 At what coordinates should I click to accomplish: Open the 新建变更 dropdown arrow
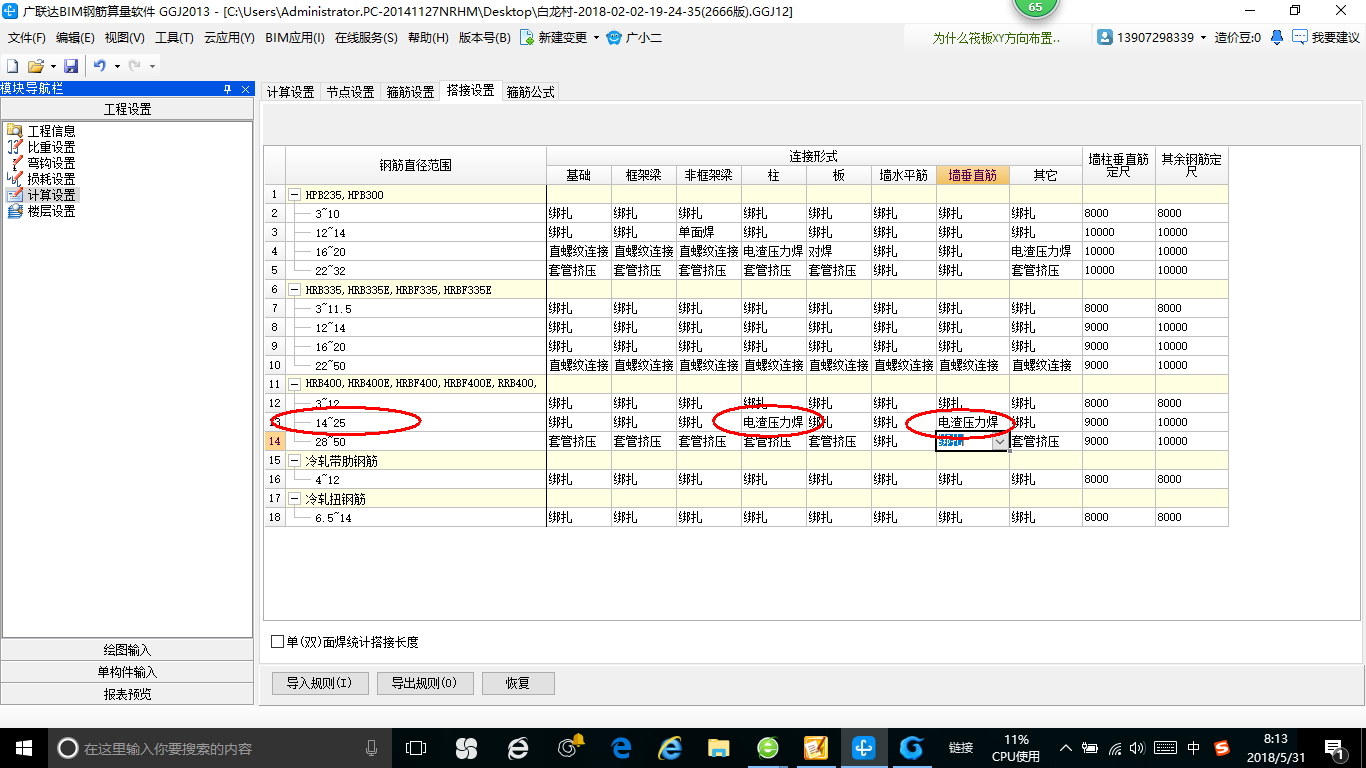click(596, 37)
